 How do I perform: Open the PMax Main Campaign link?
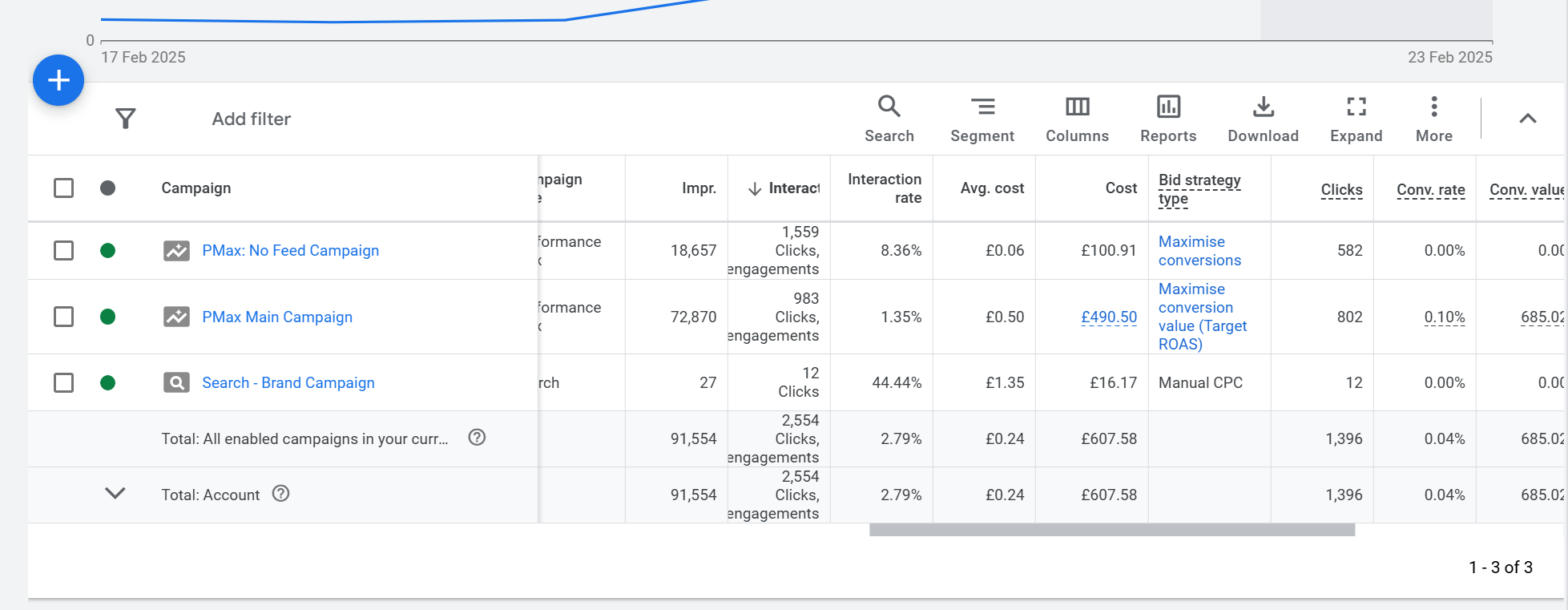point(277,317)
